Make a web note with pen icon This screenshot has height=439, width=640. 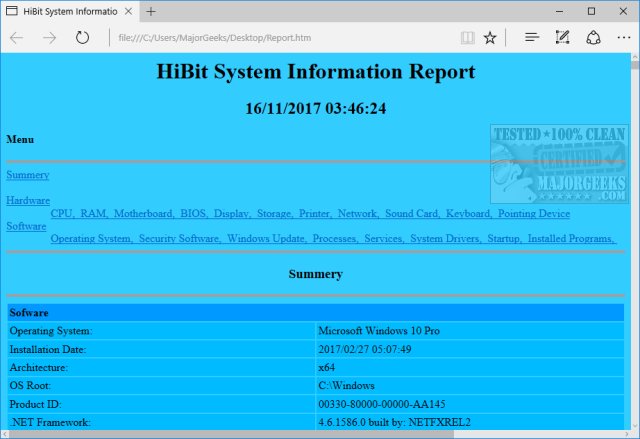tap(562, 38)
